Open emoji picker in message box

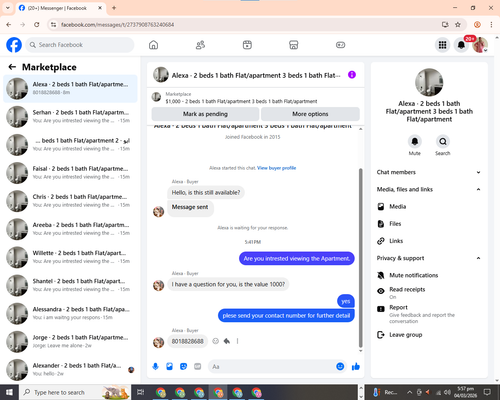(340, 367)
